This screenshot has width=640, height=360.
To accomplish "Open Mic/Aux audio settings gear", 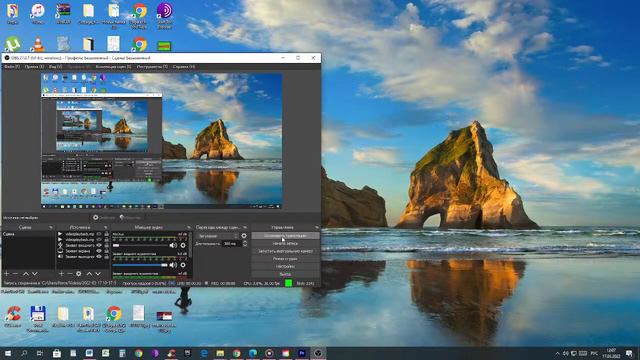I will pyautogui.click(x=183, y=245).
